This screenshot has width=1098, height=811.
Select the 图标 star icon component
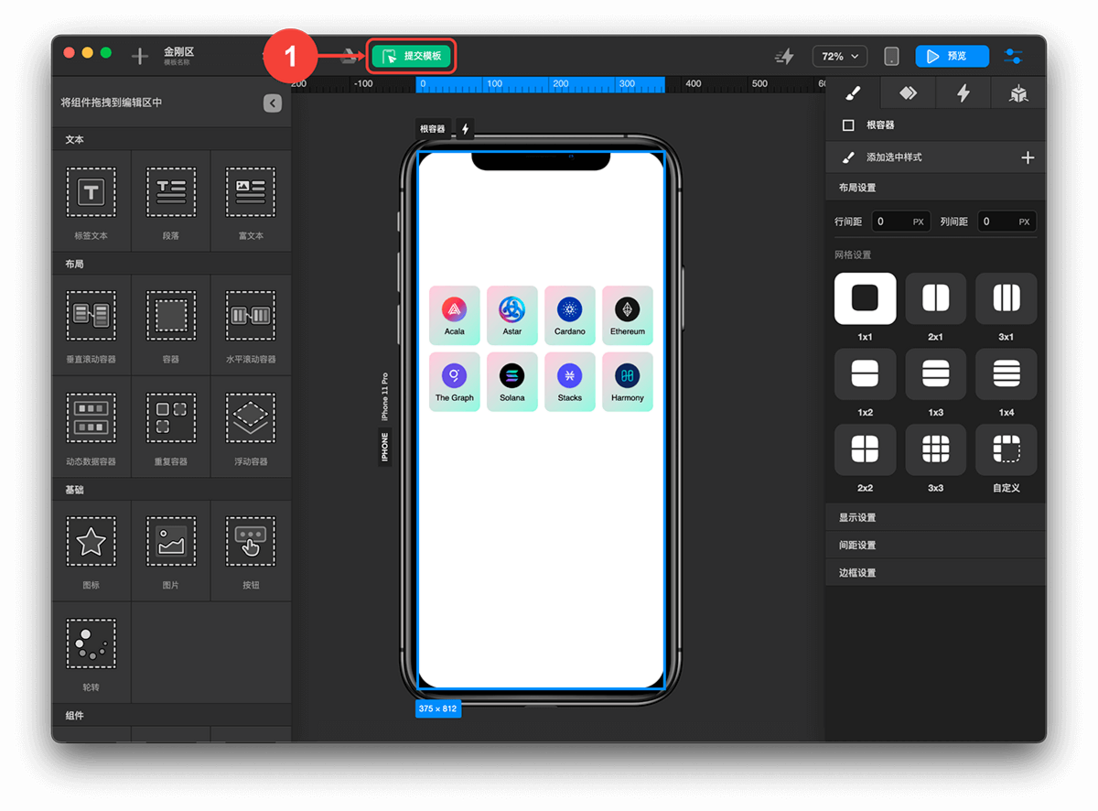point(91,550)
